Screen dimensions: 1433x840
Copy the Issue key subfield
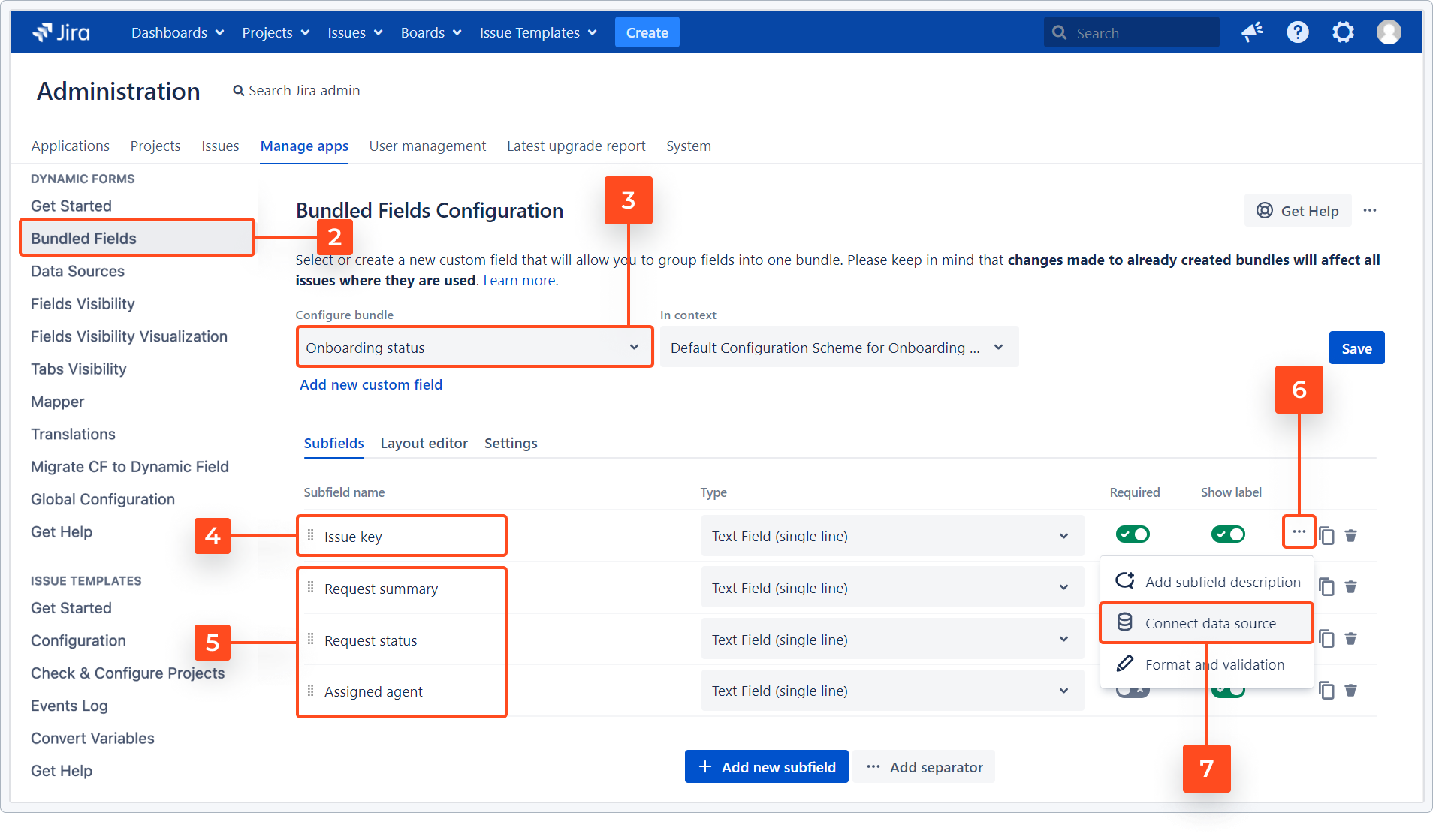click(x=1327, y=535)
